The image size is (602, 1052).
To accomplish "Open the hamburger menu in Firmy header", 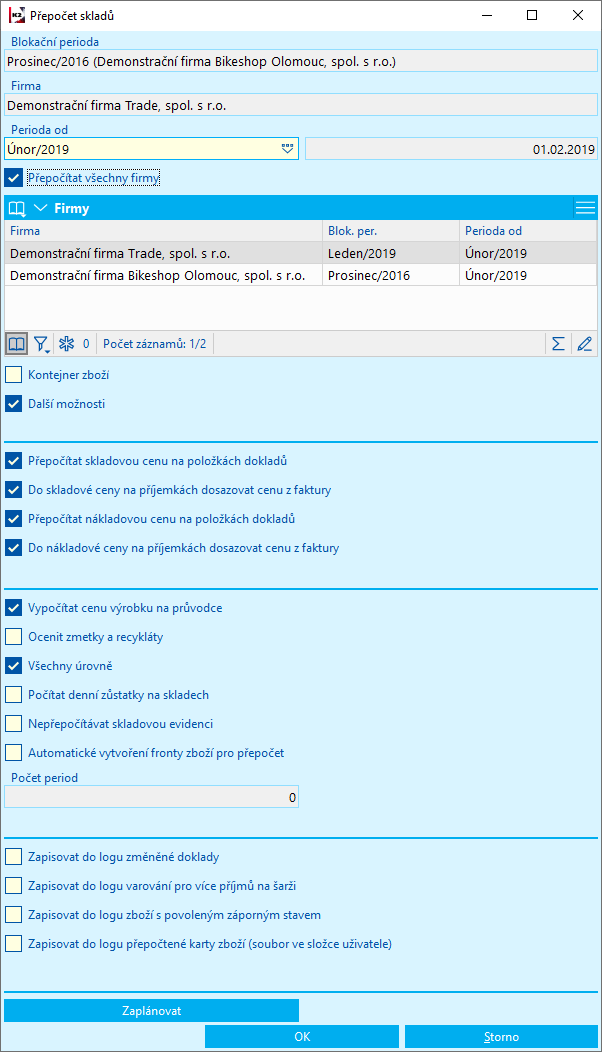I will [x=585, y=209].
